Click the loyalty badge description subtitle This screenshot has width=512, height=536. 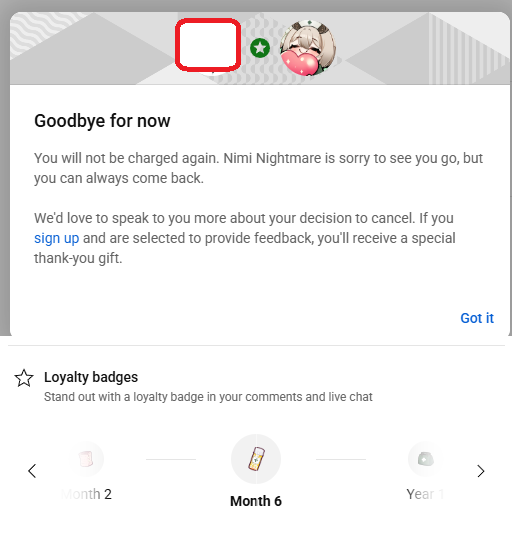pos(208,397)
